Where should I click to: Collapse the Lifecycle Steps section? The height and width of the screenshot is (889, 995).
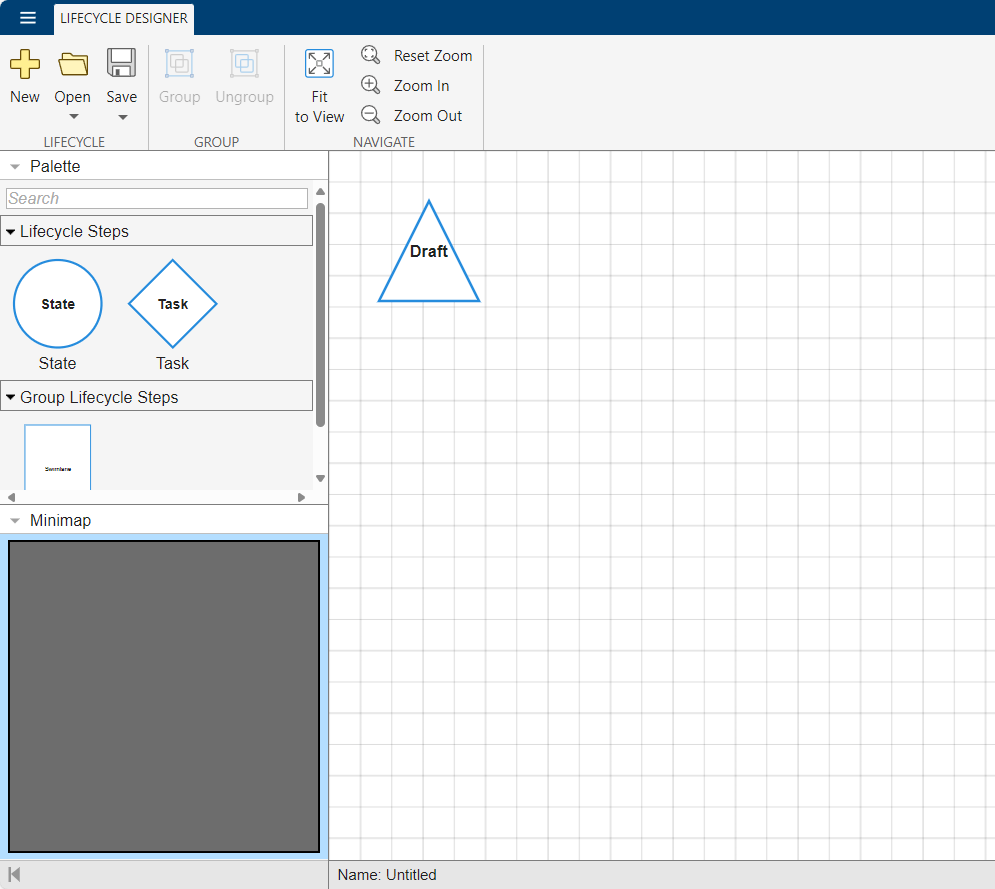click(11, 232)
